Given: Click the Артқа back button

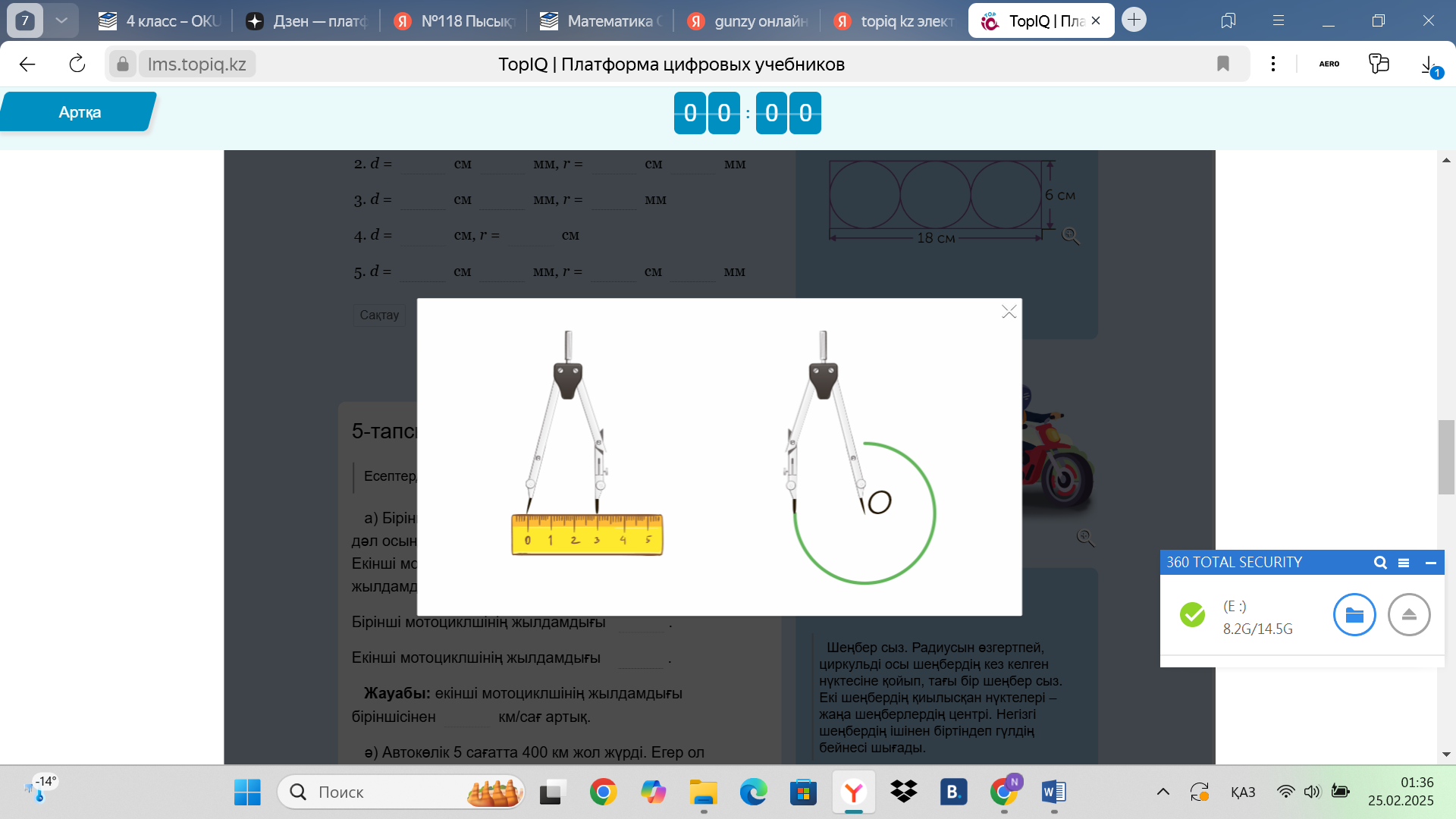Looking at the screenshot, I should (79, 112).
